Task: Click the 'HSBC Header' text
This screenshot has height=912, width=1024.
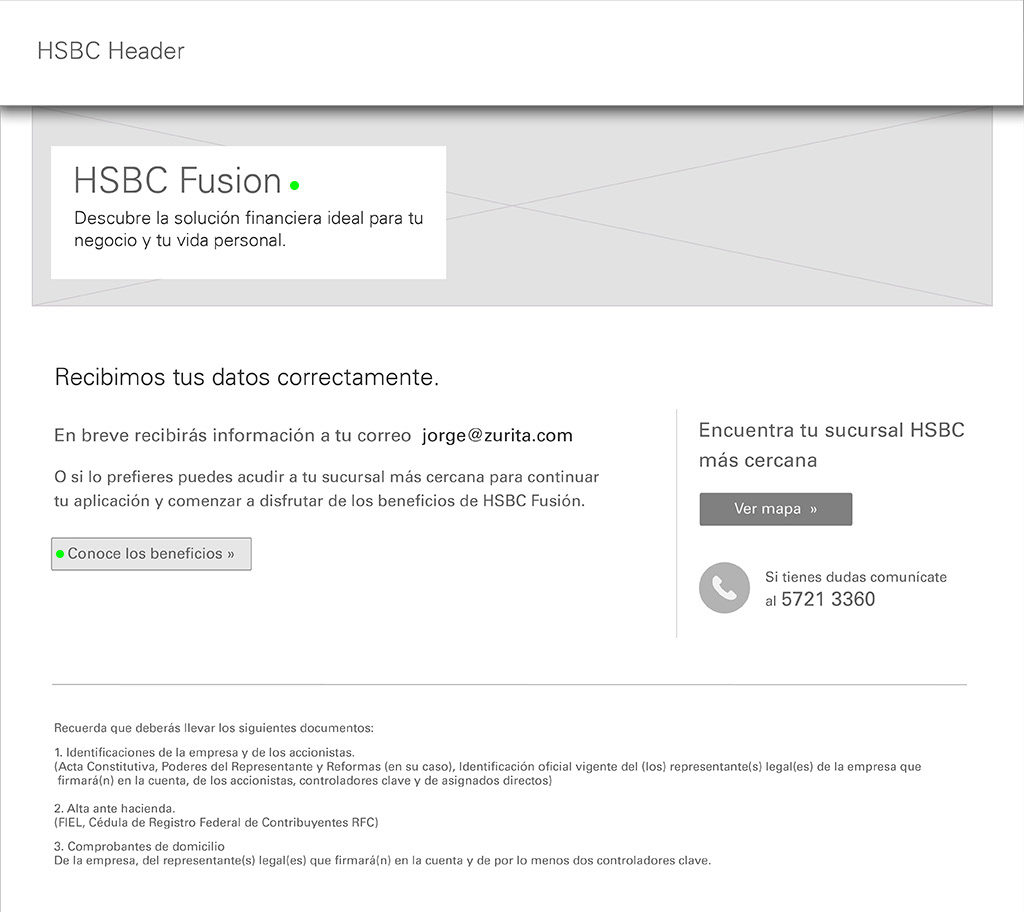Action: 110,51
